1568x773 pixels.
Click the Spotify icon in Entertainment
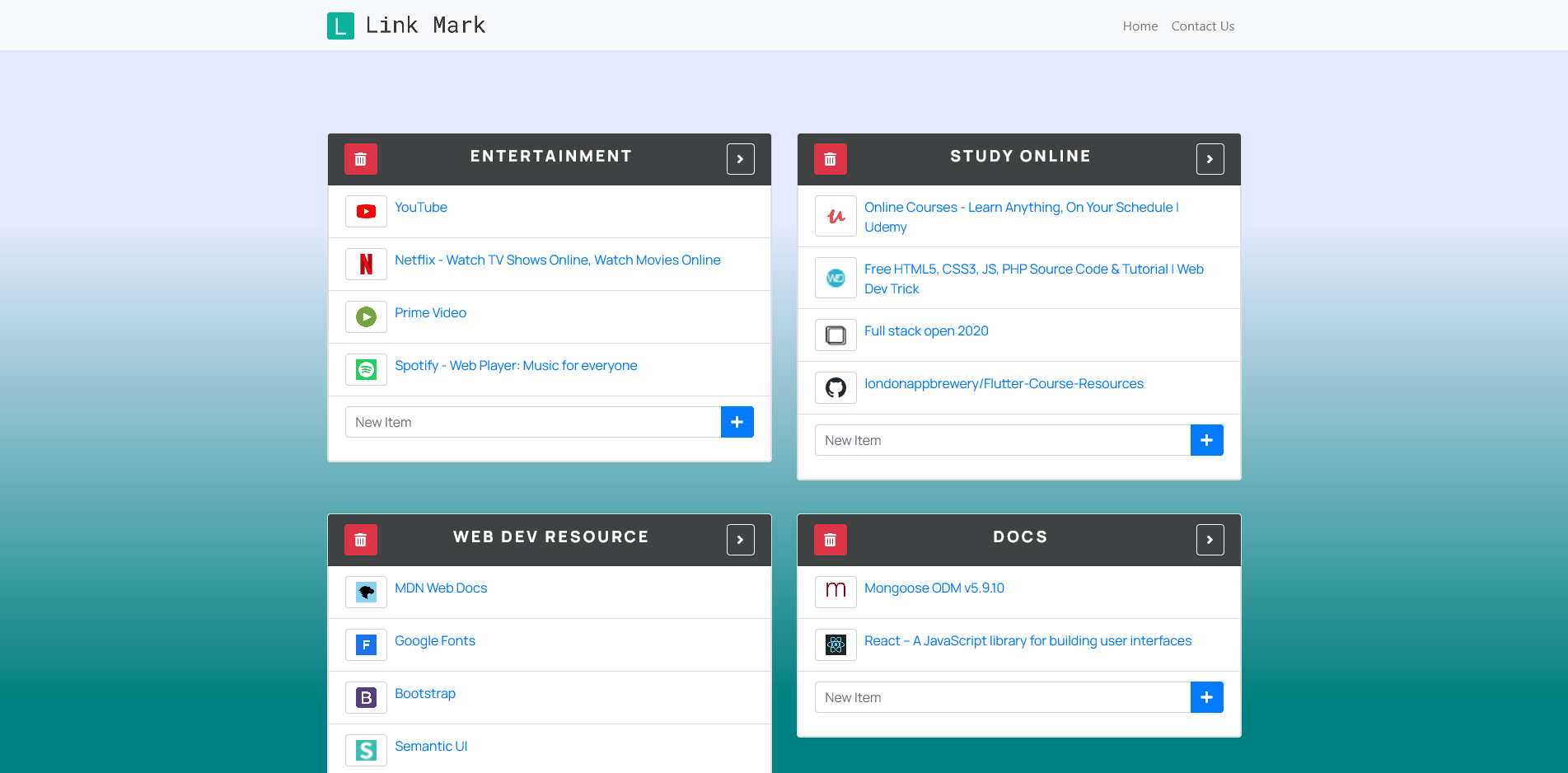click(367, 370)
